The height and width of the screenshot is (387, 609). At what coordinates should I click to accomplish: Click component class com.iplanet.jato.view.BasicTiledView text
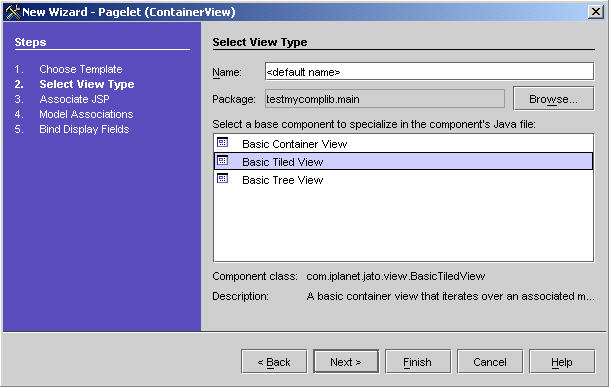[395, 276]
